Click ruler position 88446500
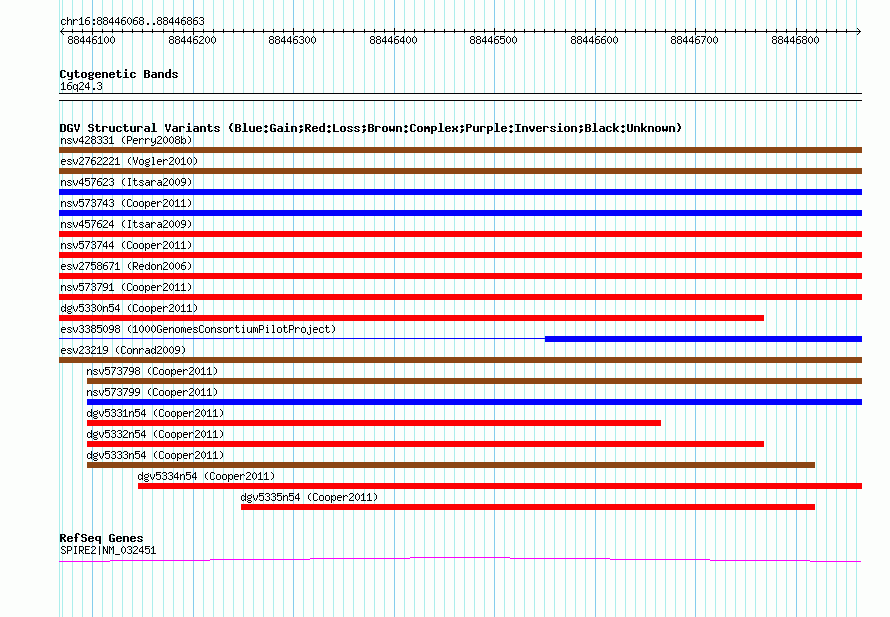Image resolution: width=890 pixels, height=617 pixels. click(494, 40)
